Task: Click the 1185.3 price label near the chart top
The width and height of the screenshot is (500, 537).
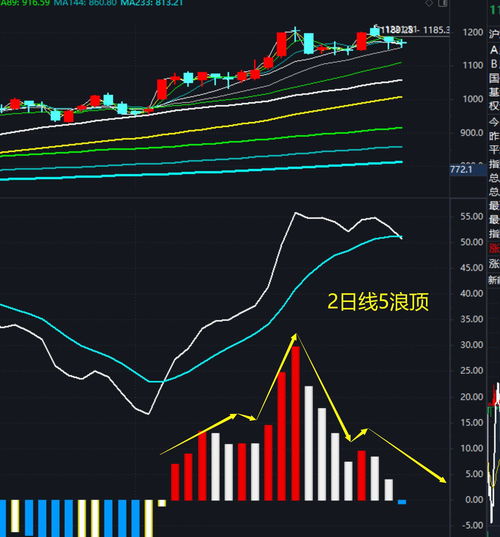Action: 436,30
